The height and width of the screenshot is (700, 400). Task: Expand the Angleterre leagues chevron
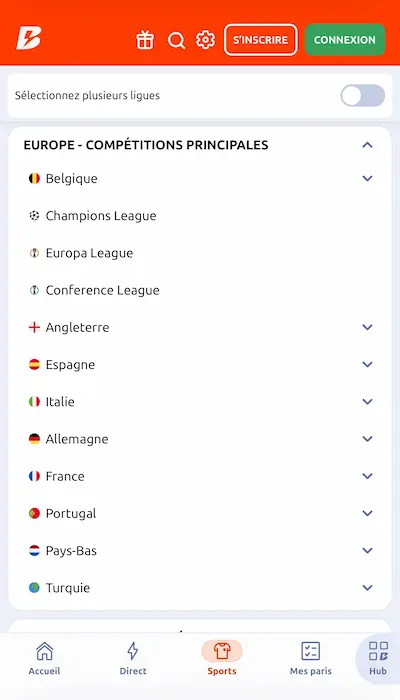(x=367, y=327)
